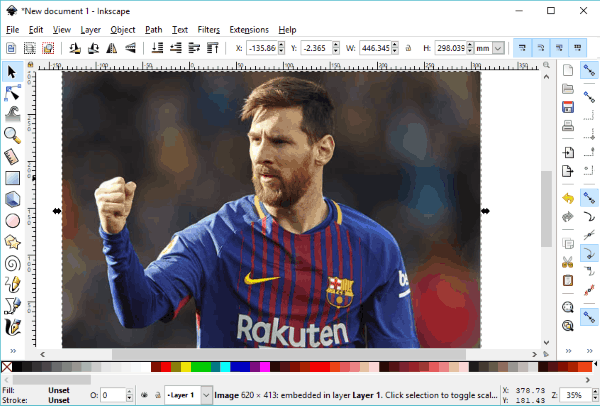Open the Path menu

point(153,30)
